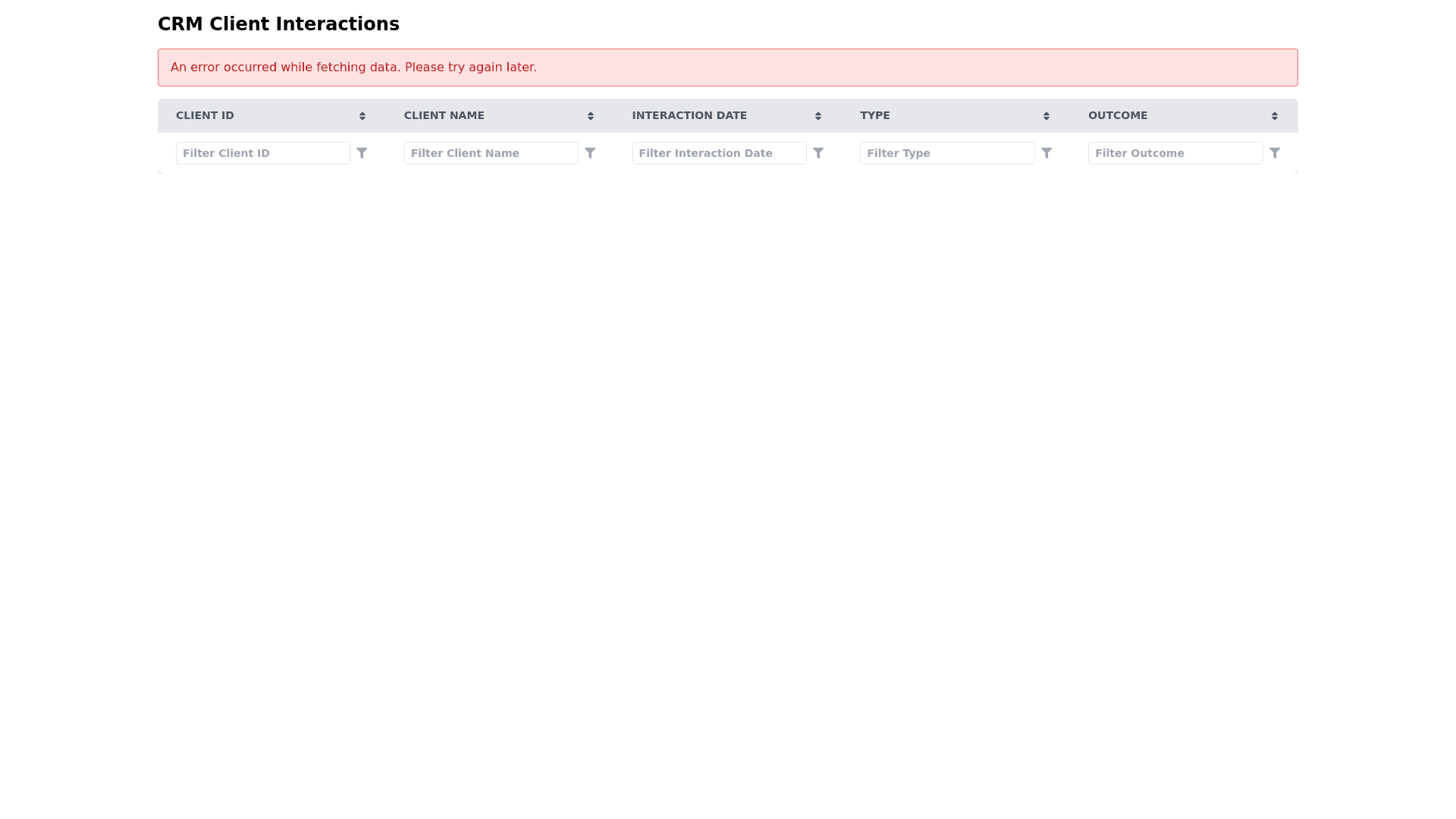The height and width of the screenshot is (819, 1456).
Task: Click the Outcome filter funnel icon
Action: (1275, 153)
